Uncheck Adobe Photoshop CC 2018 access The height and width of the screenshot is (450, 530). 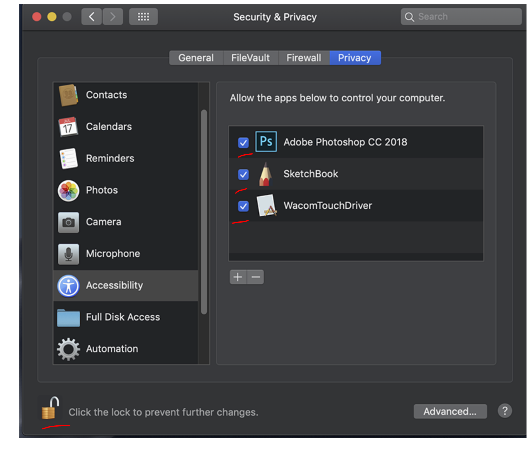243,143
